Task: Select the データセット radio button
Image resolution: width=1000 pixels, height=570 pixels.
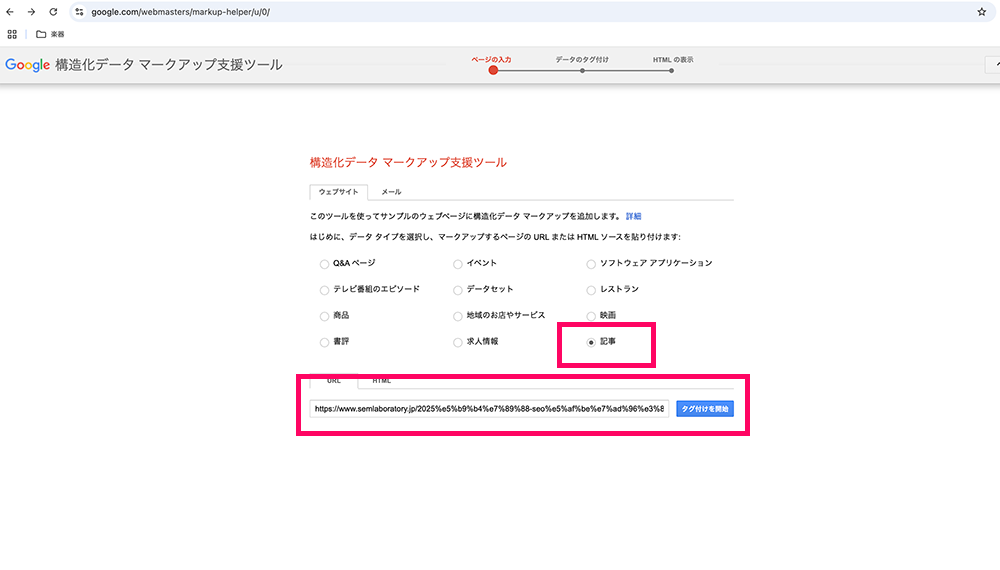Action: 457,290
